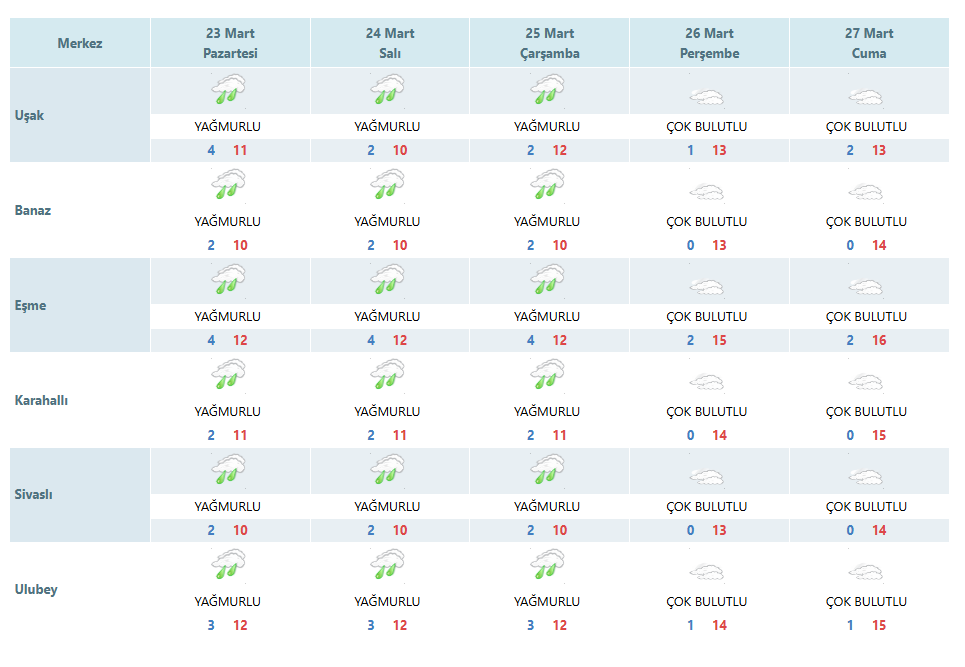Click Uşak's cloudy icon for 26 Mart
The height and width of the screenshot is (667, 965).
coord(707,97)
